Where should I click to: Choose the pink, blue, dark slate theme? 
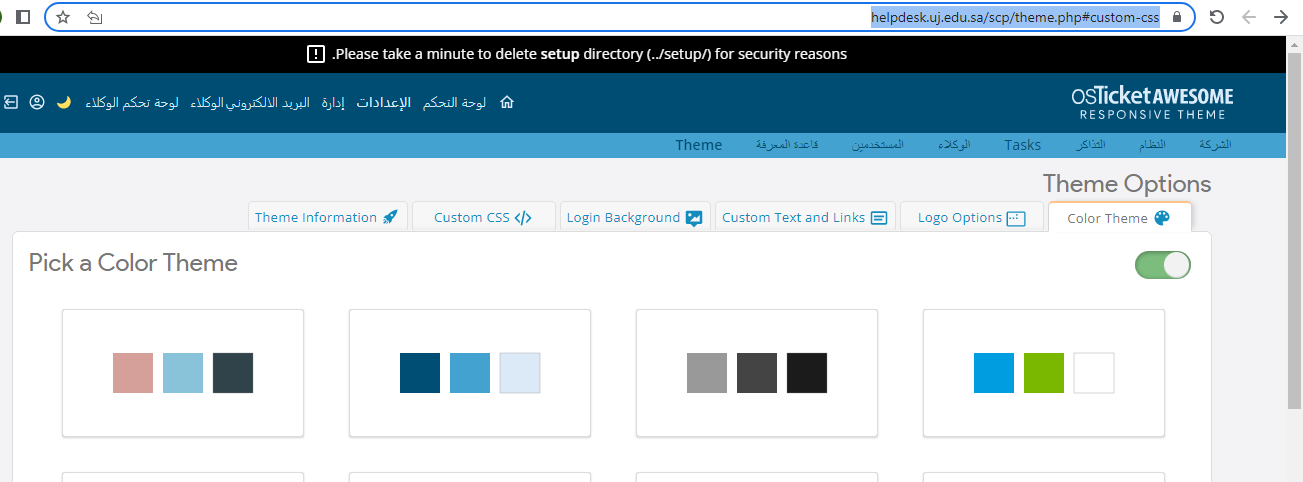coord(183,373)
